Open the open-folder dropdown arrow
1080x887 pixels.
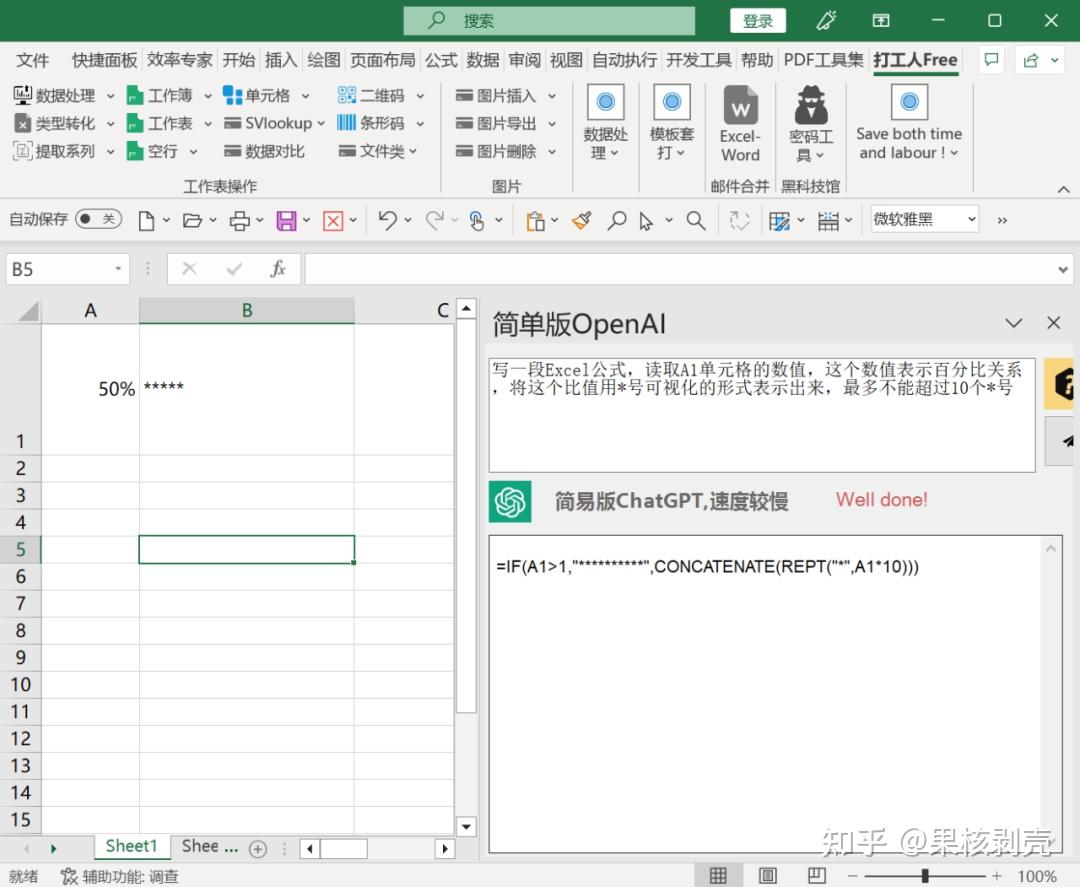(x=213, y=220)
